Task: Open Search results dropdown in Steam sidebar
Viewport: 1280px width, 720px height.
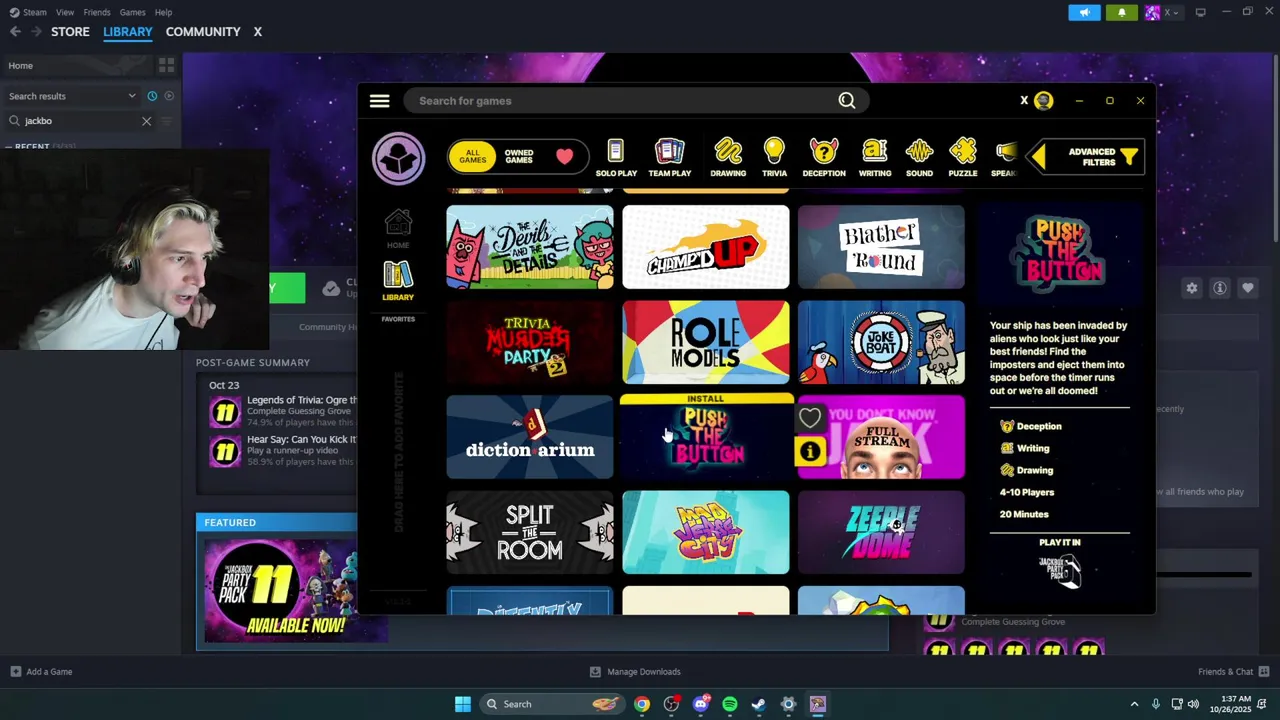Action: 71,96
